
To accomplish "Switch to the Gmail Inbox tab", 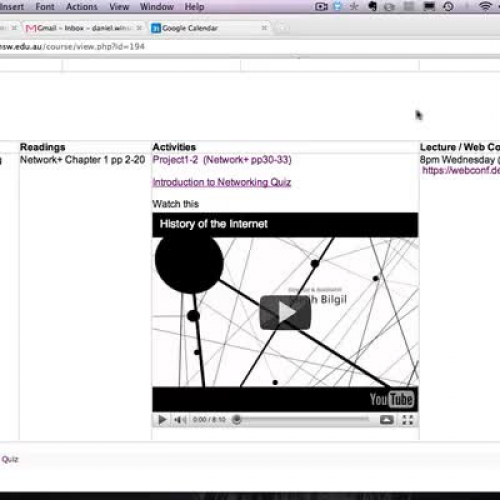I will click(83, 28).
